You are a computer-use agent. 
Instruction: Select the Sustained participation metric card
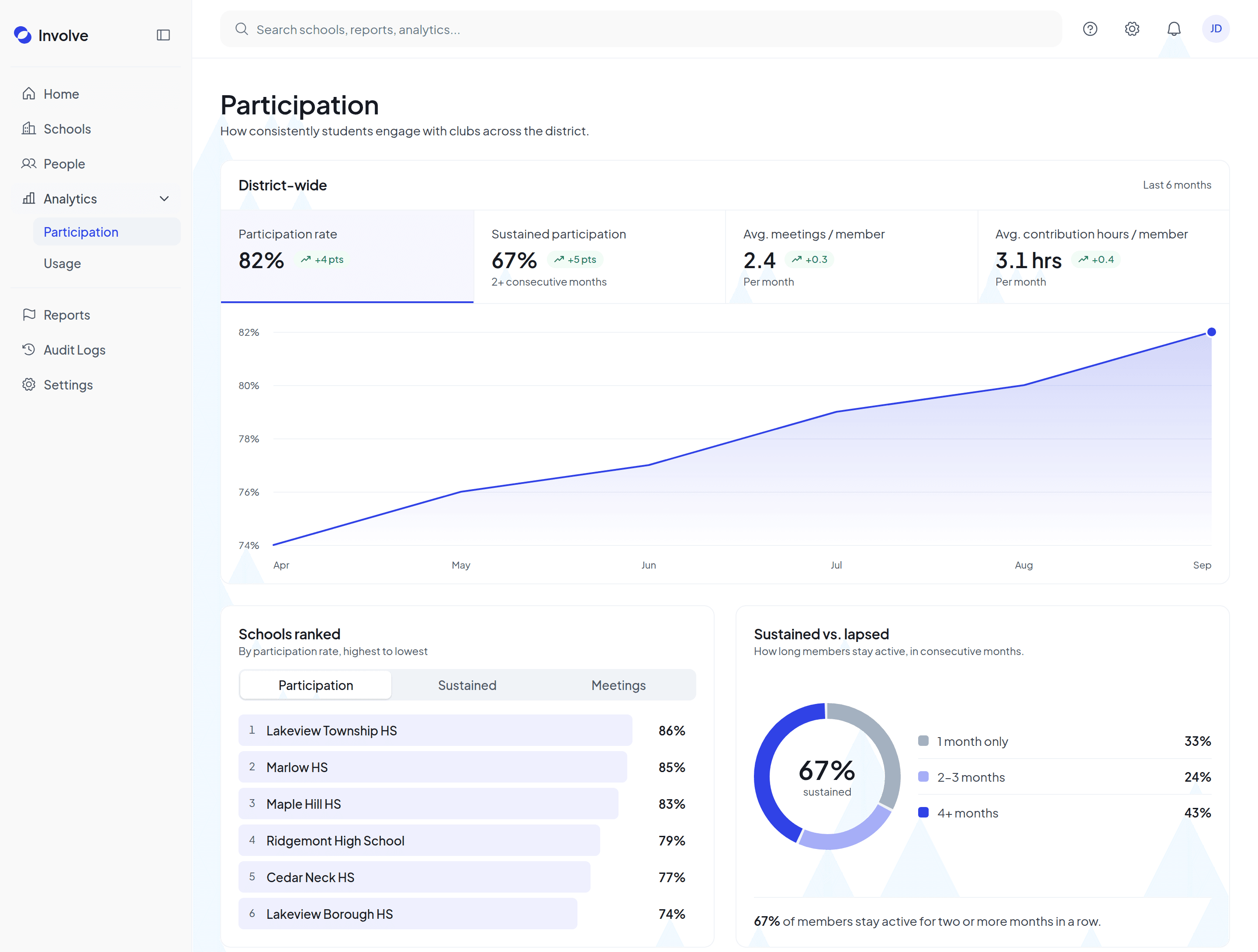pos(599,256)
